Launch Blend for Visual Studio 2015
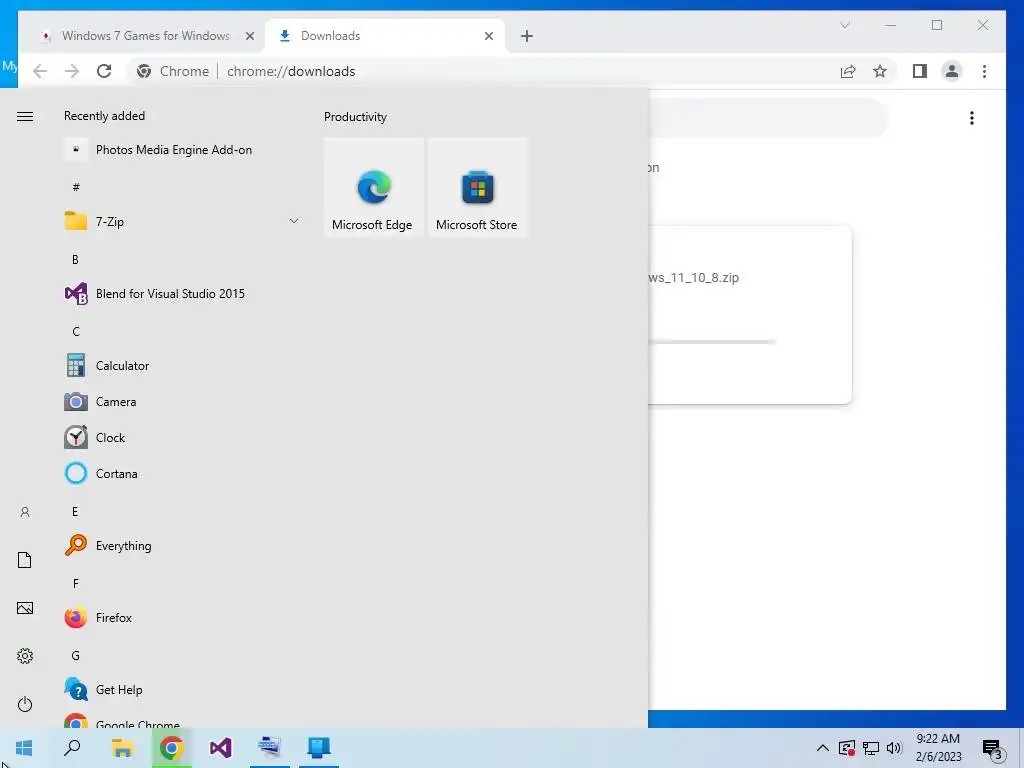Viewport: 1024px width, 768px height. tap(182, 294)
